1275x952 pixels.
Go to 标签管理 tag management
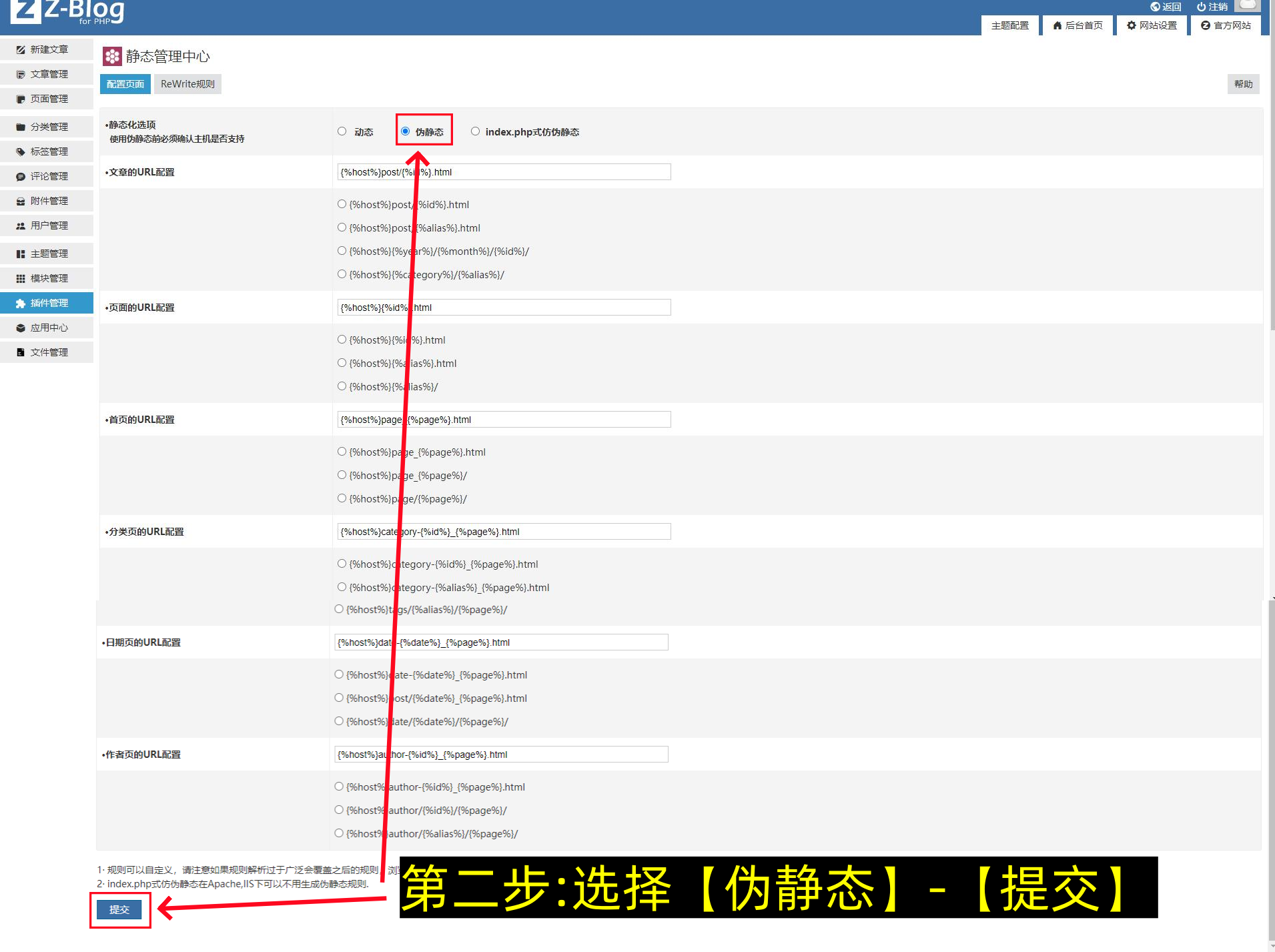[x=47, y=151]
